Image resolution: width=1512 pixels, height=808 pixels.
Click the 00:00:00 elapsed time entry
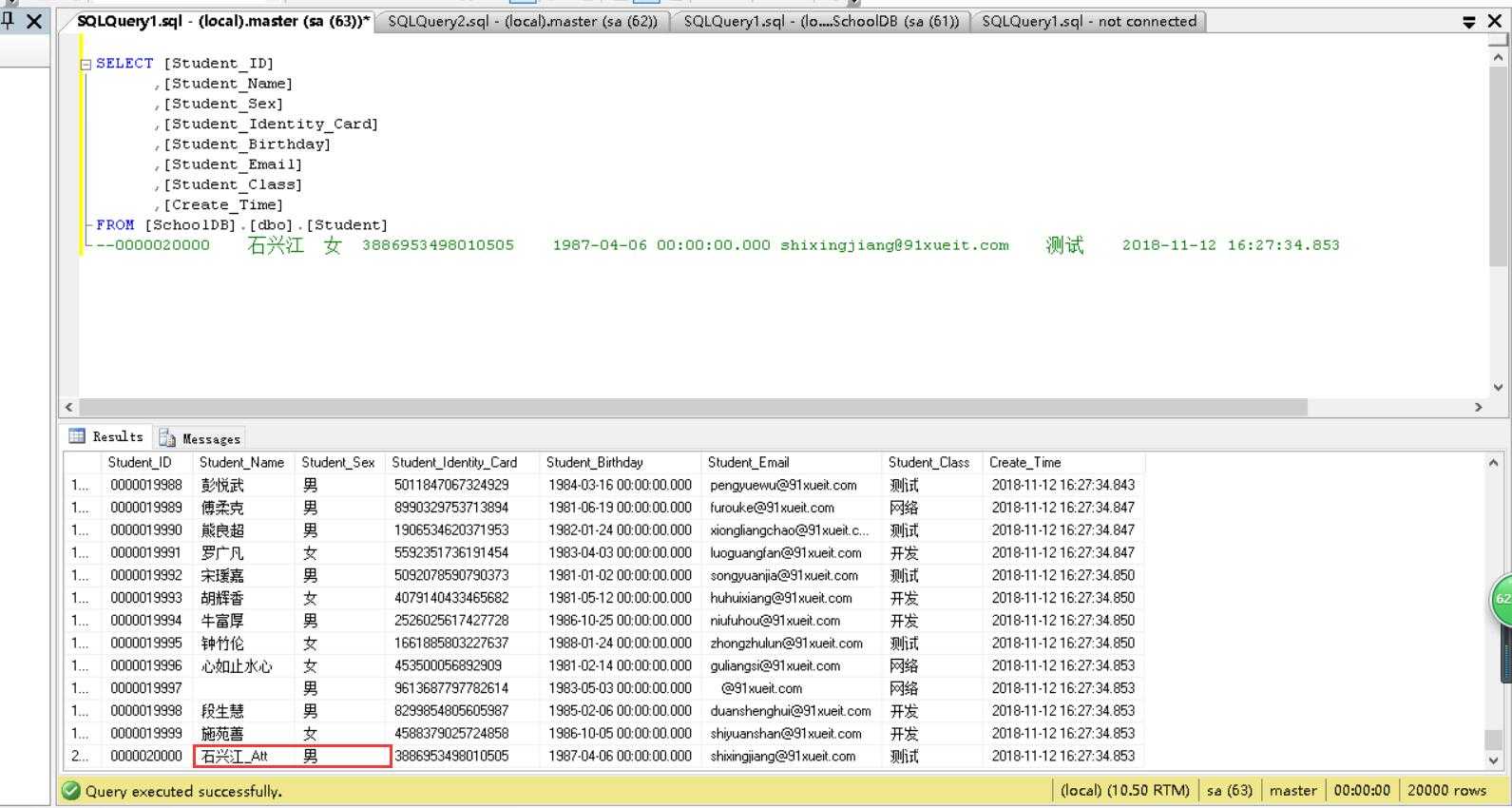[1362, 791]
